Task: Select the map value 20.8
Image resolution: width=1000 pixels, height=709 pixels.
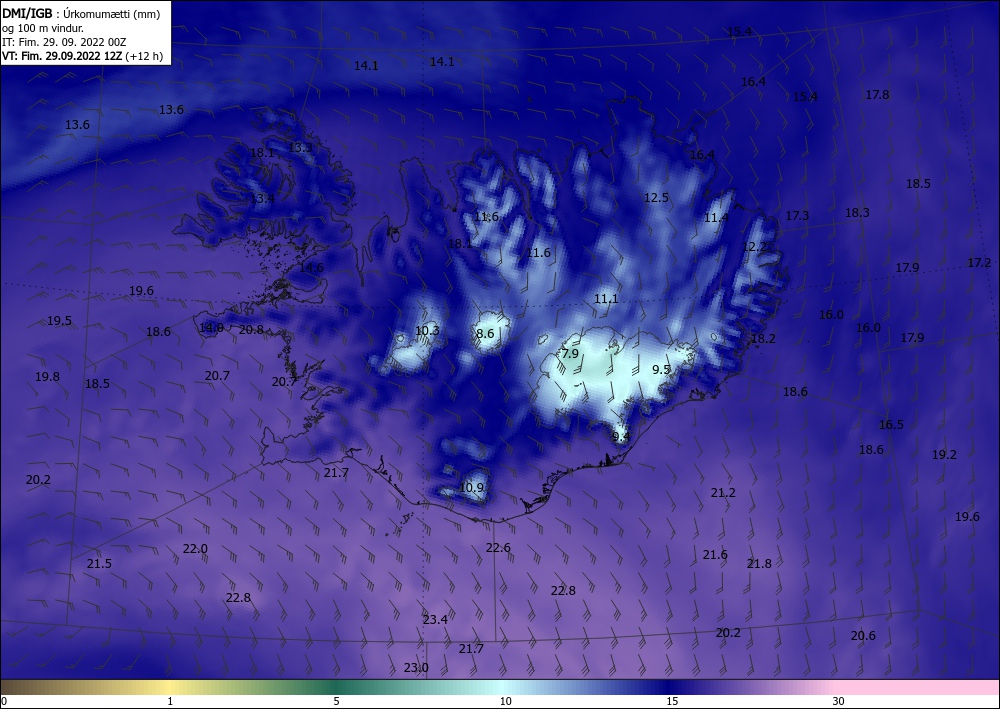Action: pos(251,330)
